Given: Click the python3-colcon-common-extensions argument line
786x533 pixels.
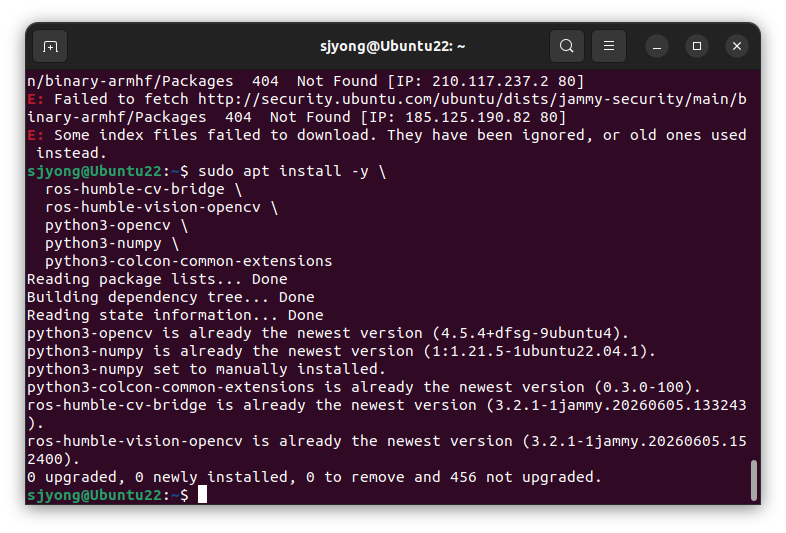Looking at the screenshot, I should 188,261.
